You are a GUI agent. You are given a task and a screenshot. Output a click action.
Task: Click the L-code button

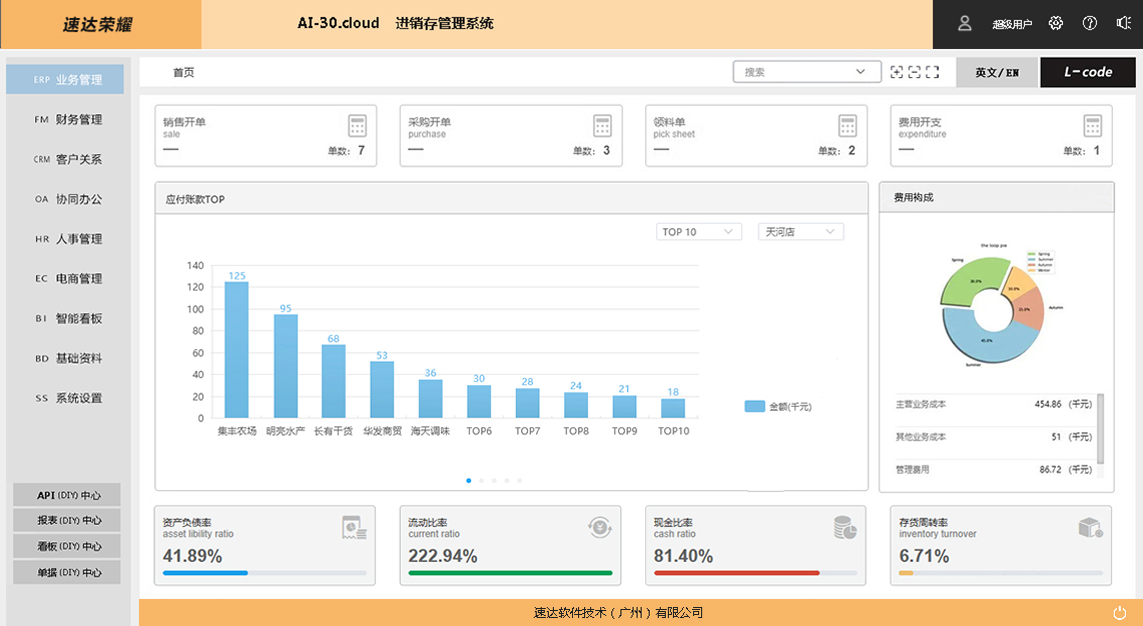(x=1087, y=72)
